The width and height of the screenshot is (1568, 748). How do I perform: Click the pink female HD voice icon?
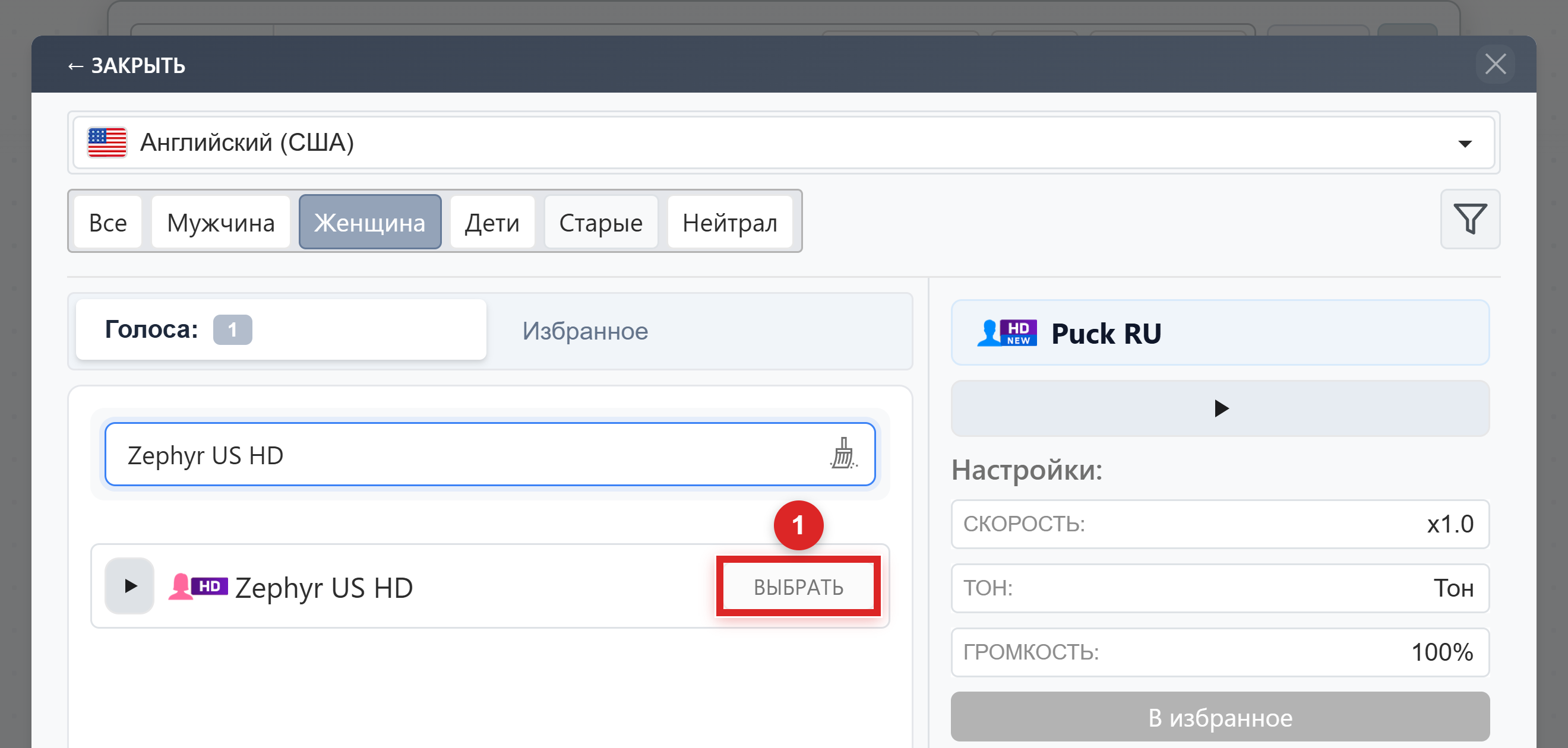(198, 586)
